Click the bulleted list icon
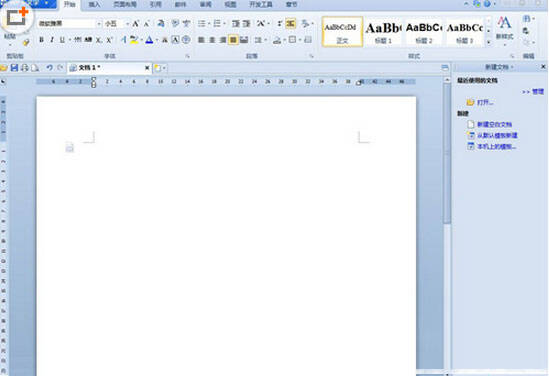The height and width of the screenshot is (376, 549). coord(202,23)
